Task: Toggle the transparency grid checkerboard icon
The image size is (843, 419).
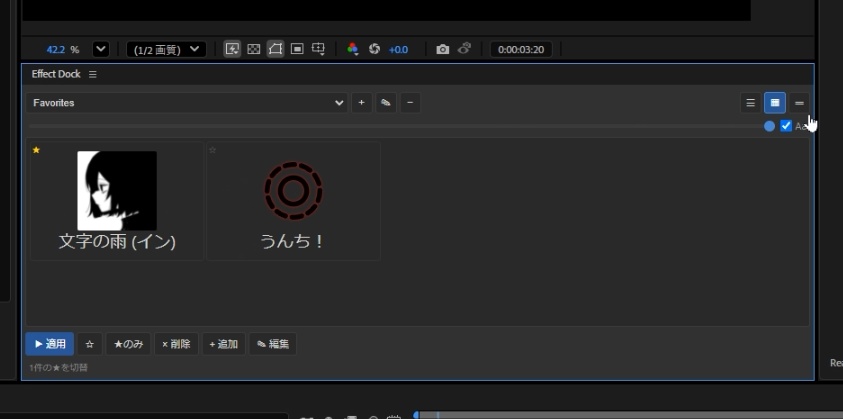Action: (x=253, y=49)
